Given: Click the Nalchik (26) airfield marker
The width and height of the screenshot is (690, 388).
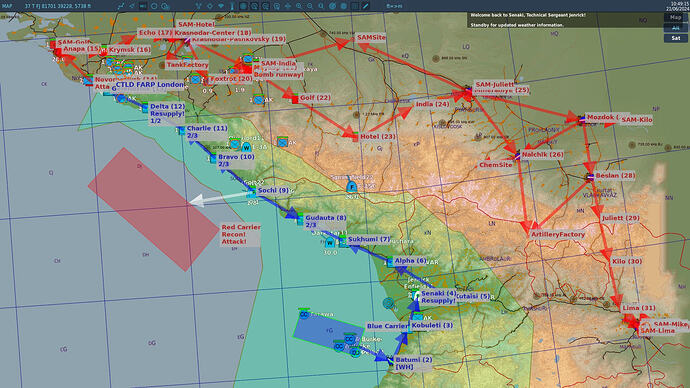Looking at the screenshot, I should [x=518, y=155].
